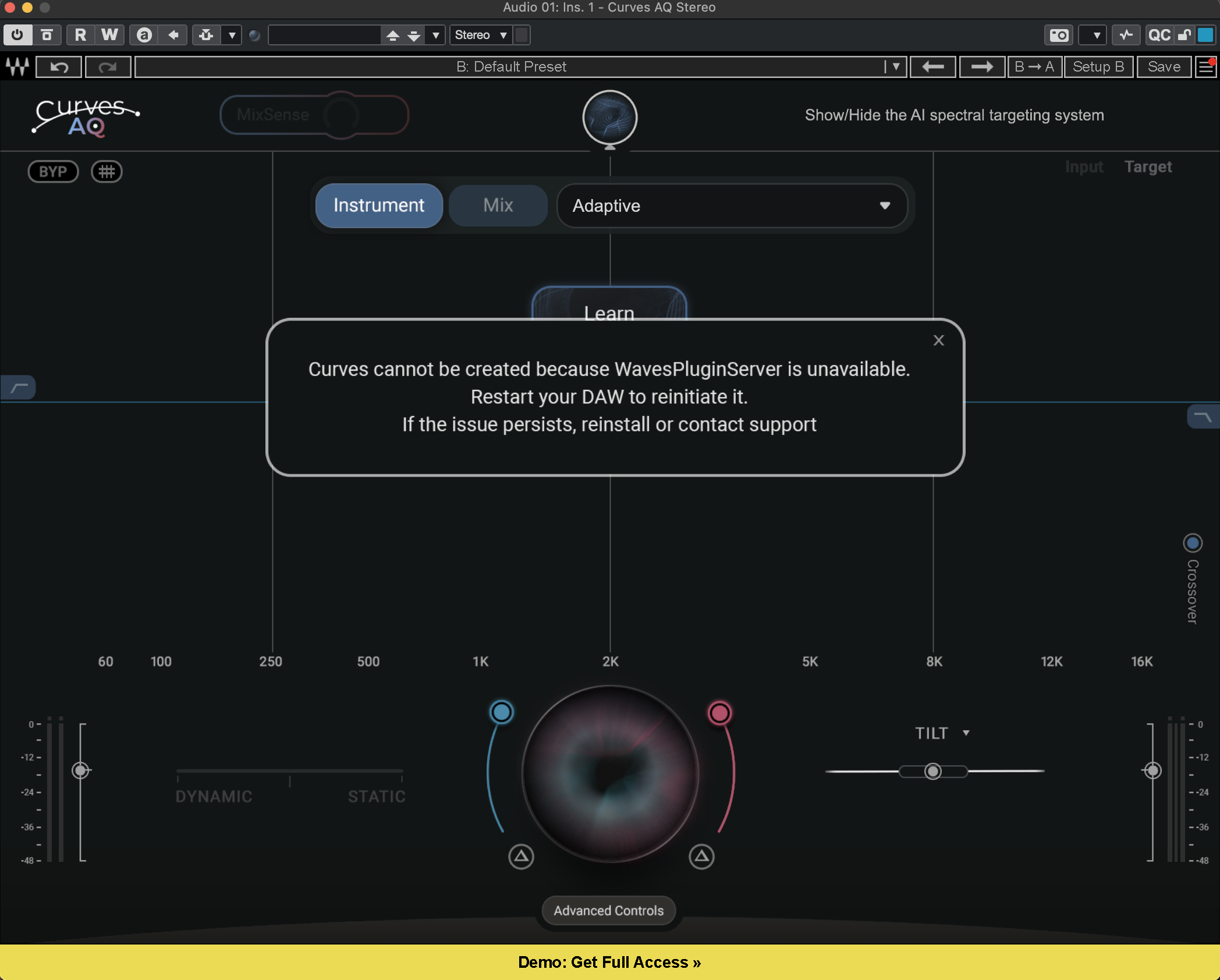
Task: Click the Demo: Get Full Access link
Action: click(x=609, y=962)
